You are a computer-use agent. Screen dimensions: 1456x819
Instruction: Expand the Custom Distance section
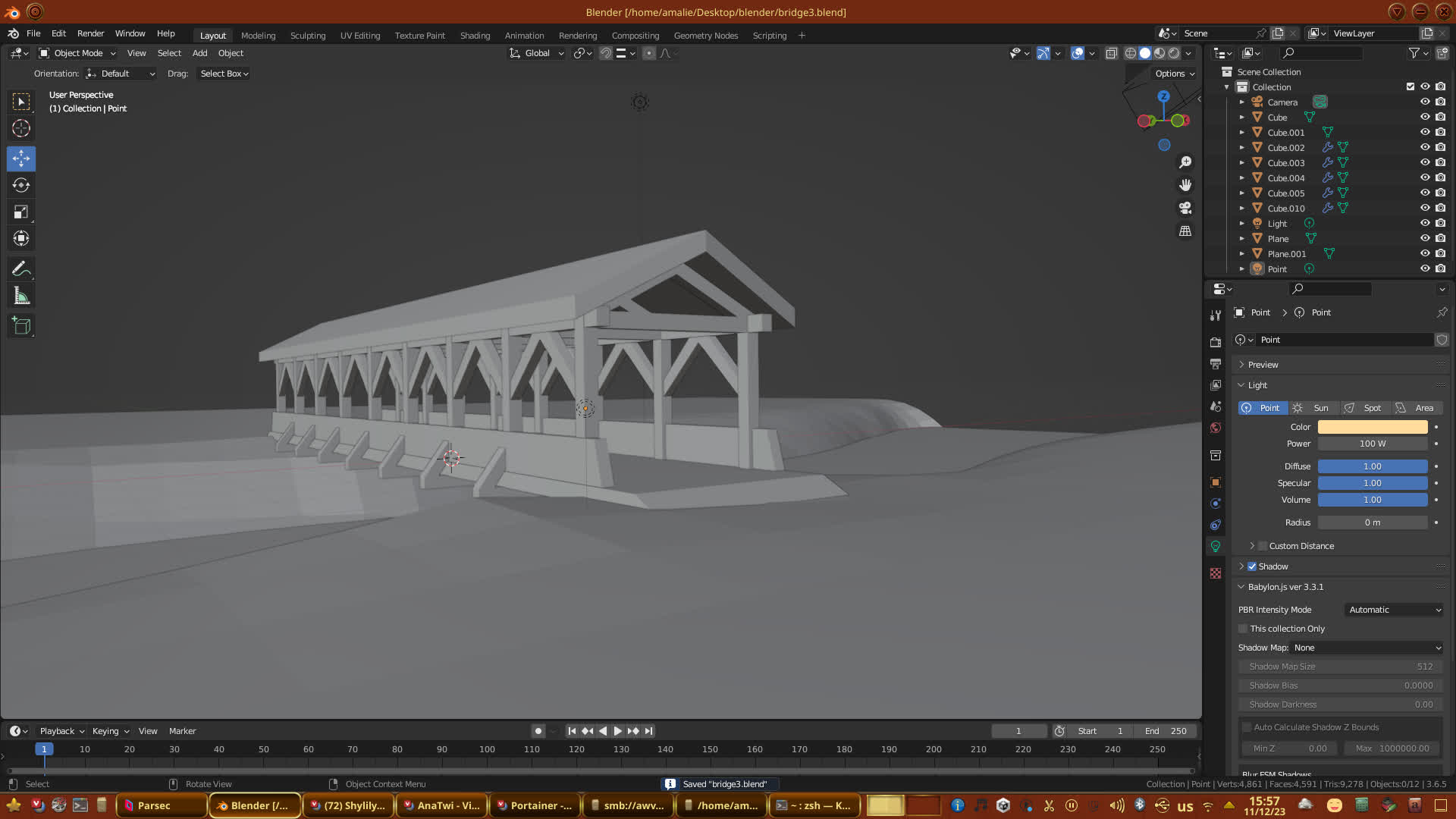pos(1252,546)
